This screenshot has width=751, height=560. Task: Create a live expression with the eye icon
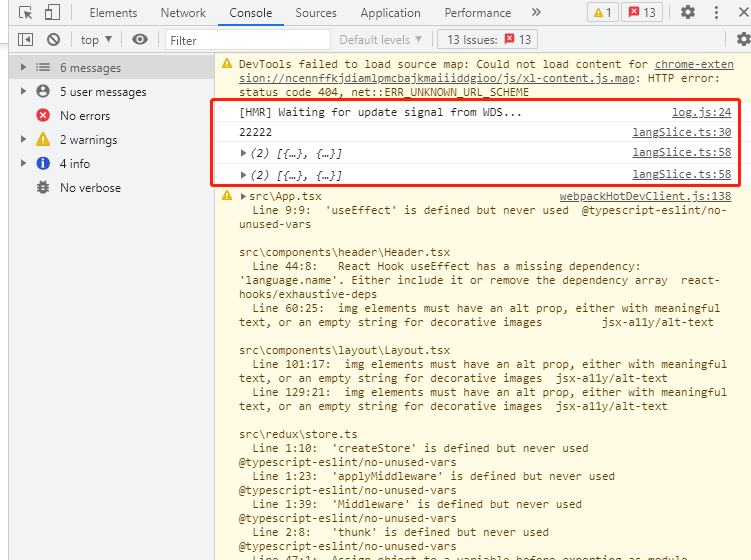tap(139, 39)
